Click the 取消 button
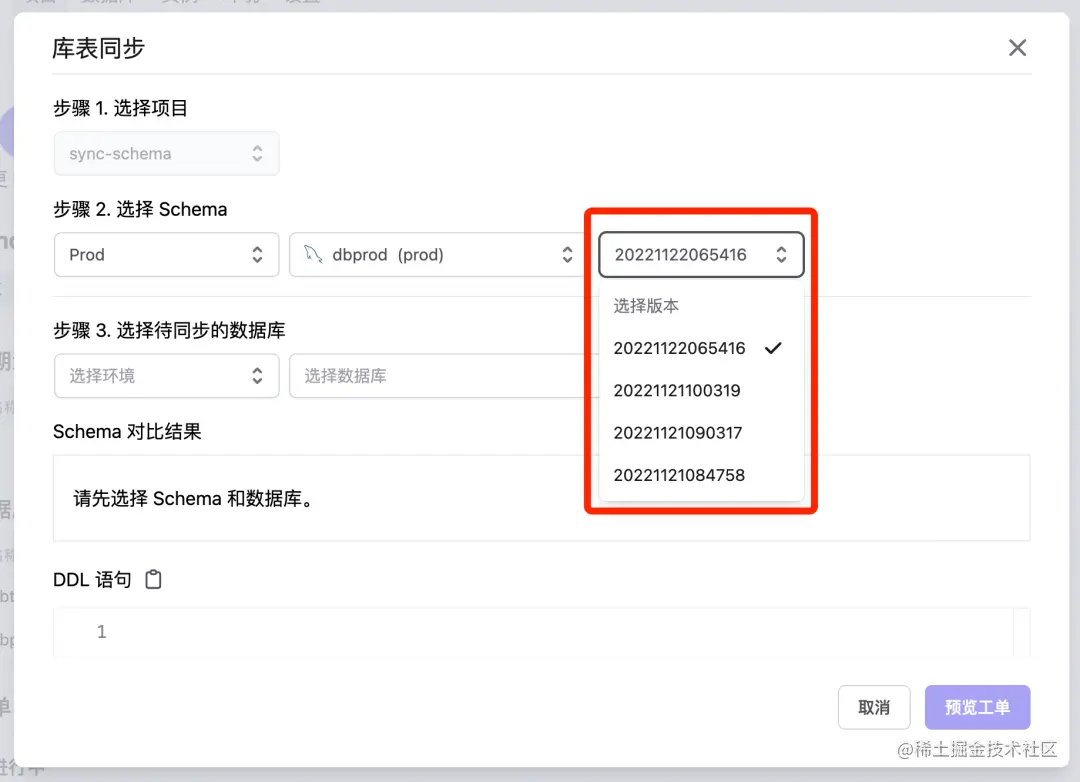The image size is (1080, 782). pos(874,707)
